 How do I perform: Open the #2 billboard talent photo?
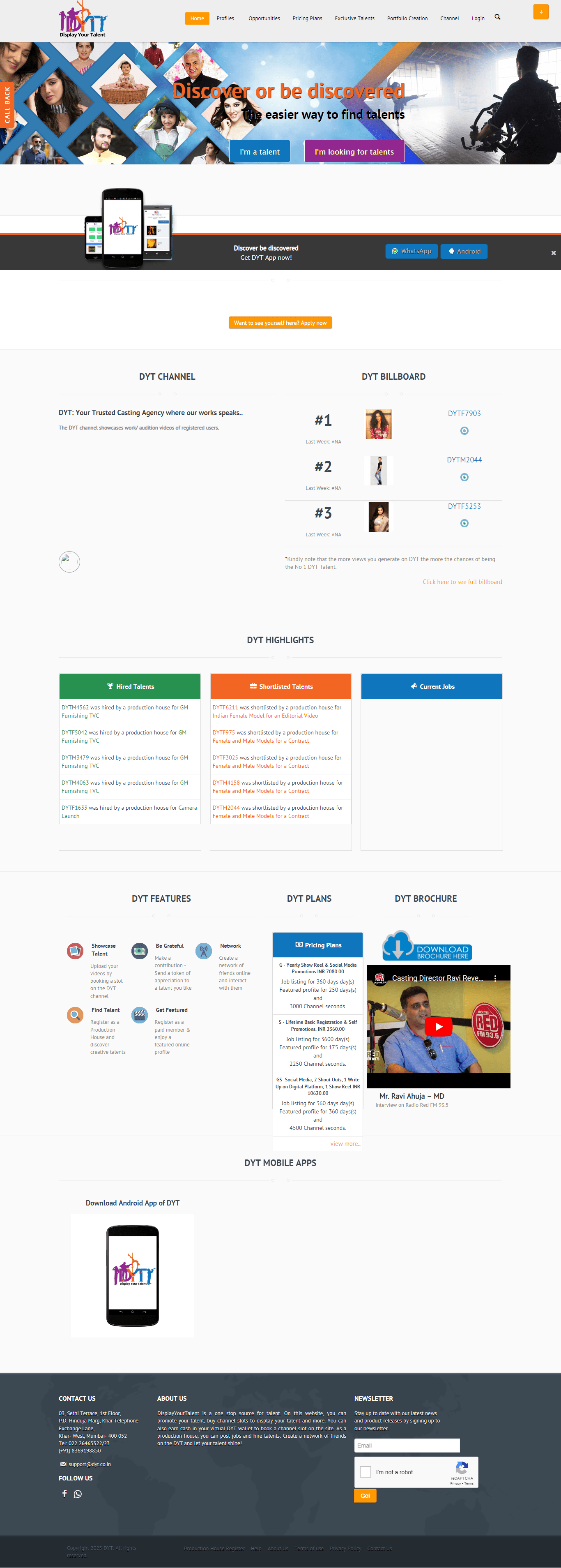tap(379, 471)
